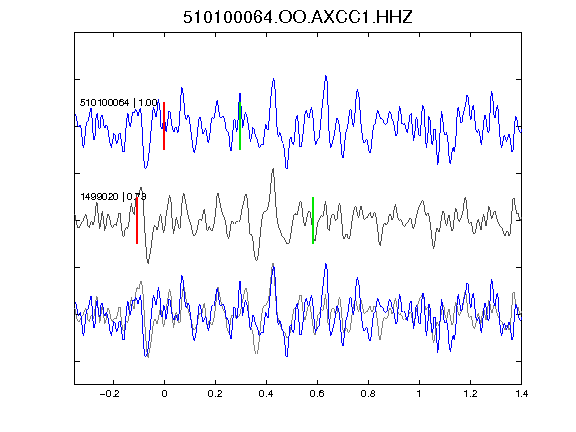Select the plot title 510100064.OO.AXCC1.HHZ
The image size is (576, 432).
pyautogui.click(x=298, y=17)
